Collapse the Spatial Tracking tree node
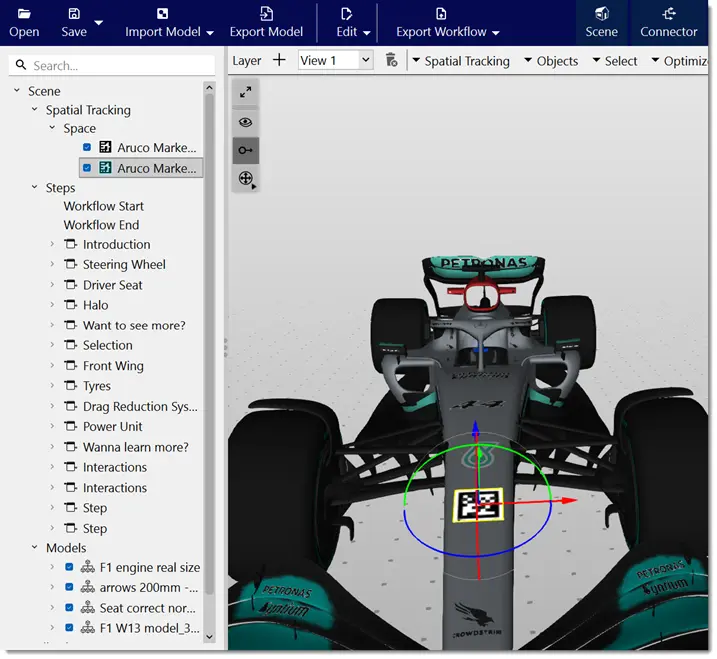 [35, 109]
